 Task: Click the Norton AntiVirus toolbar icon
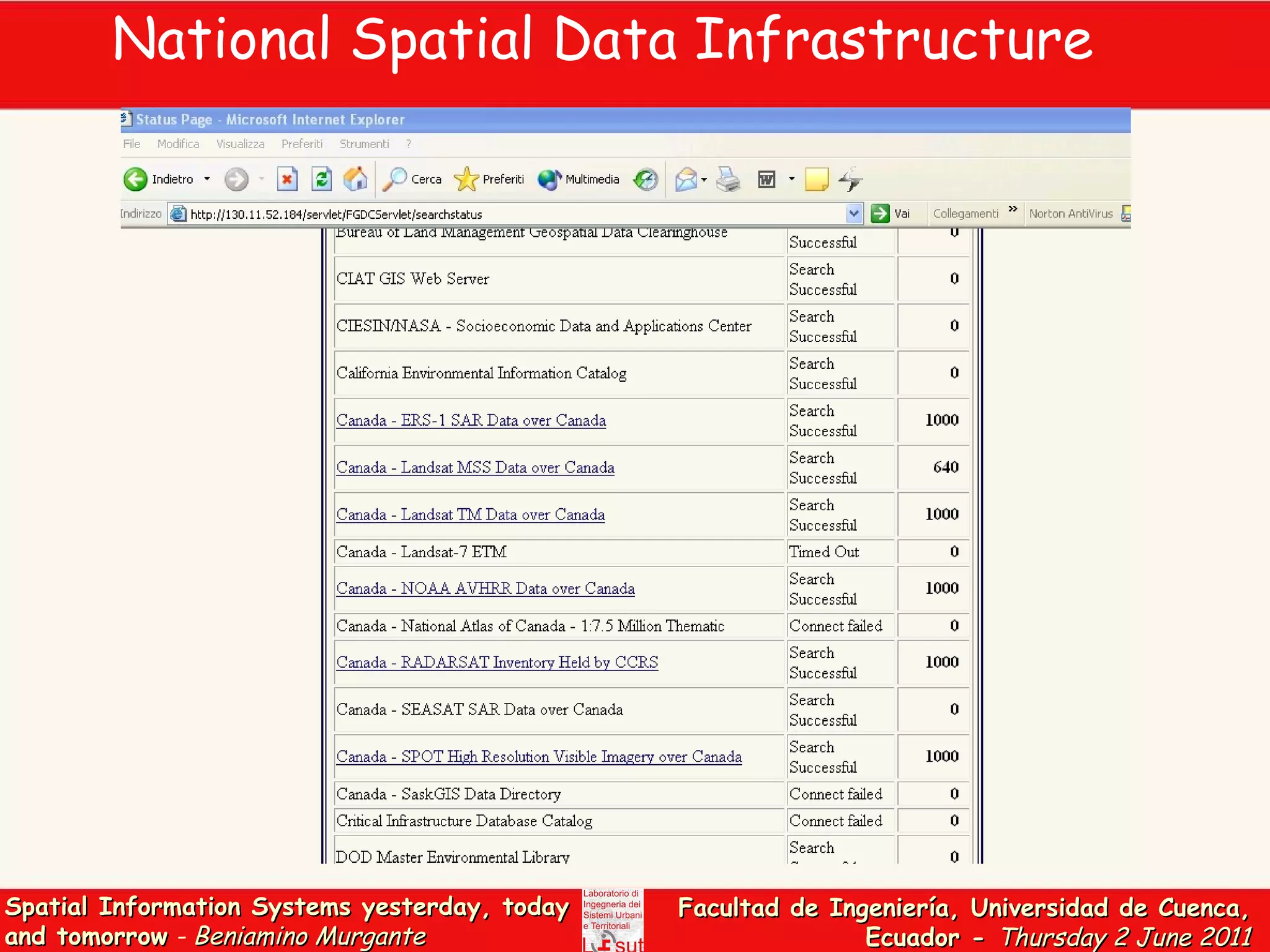coord(1126,213)
